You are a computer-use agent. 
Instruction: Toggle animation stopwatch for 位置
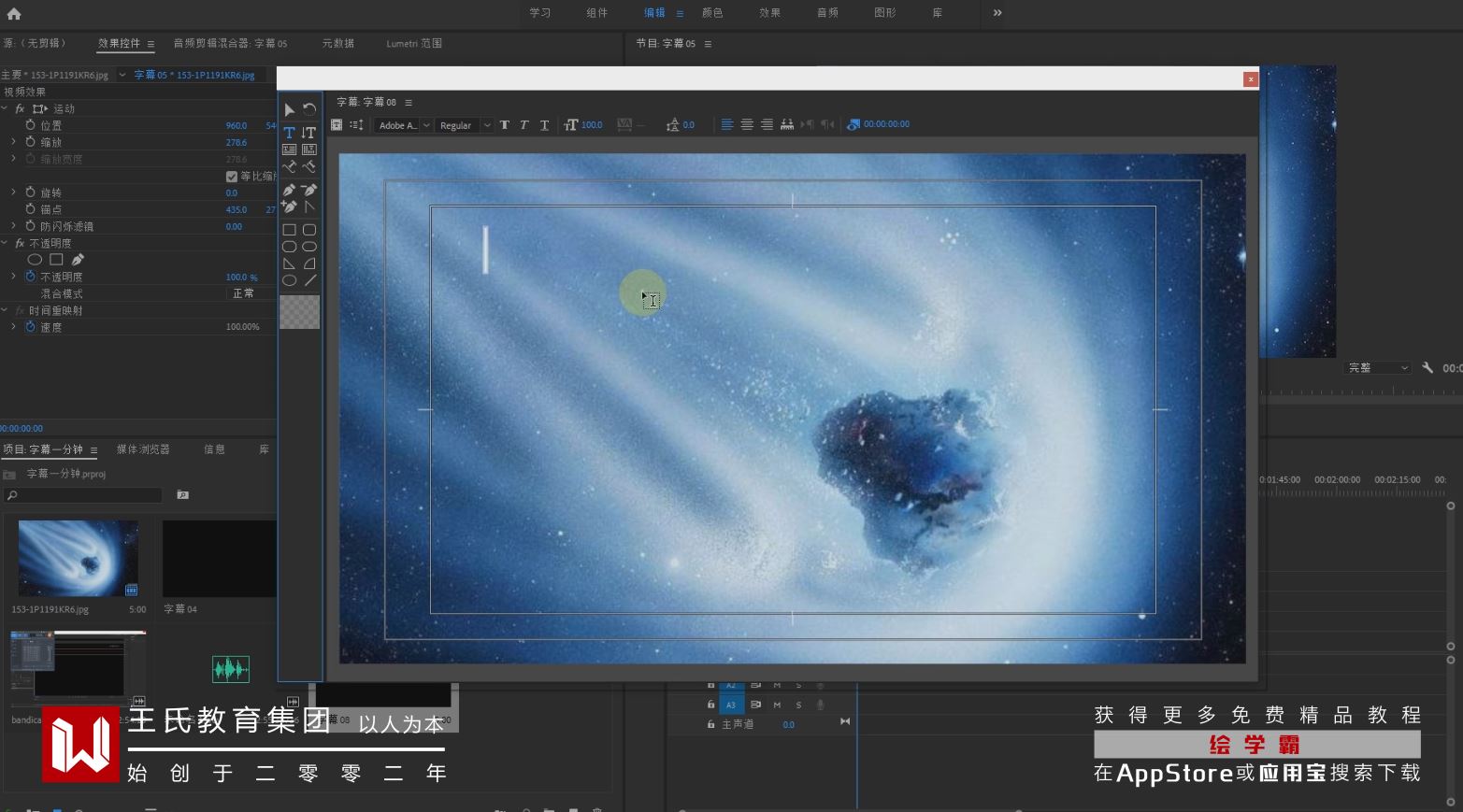(x=30, y=125)
